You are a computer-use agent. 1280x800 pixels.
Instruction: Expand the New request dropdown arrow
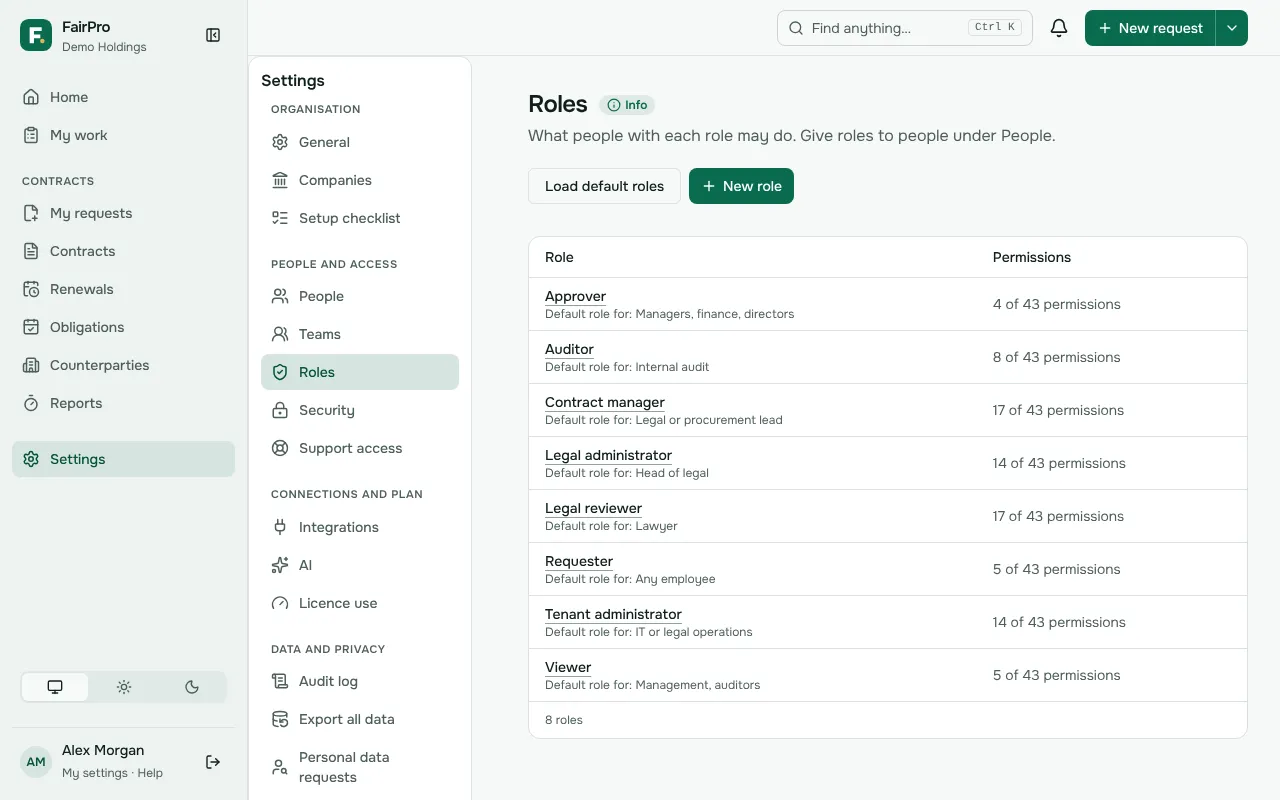(1232, 28)
